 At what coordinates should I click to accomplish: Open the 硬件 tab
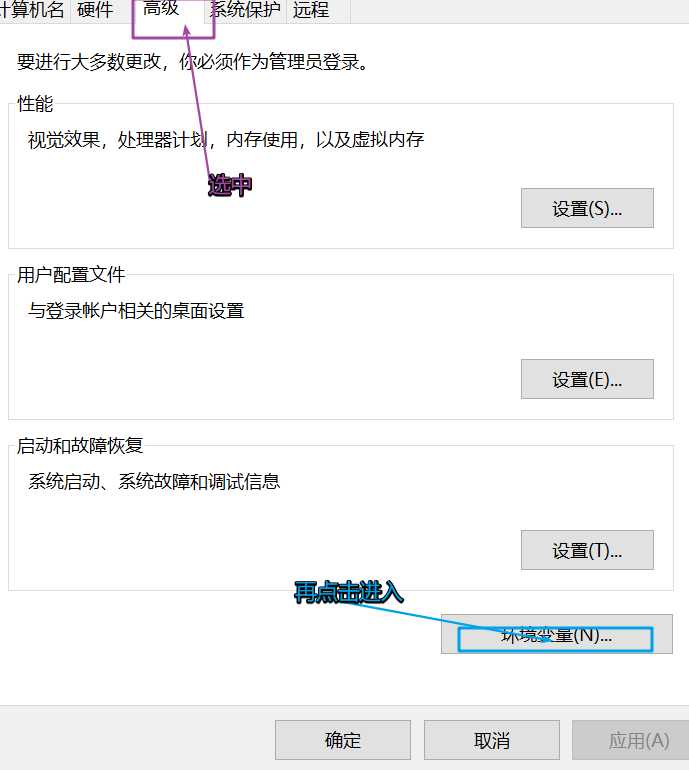tap(95, 10)
